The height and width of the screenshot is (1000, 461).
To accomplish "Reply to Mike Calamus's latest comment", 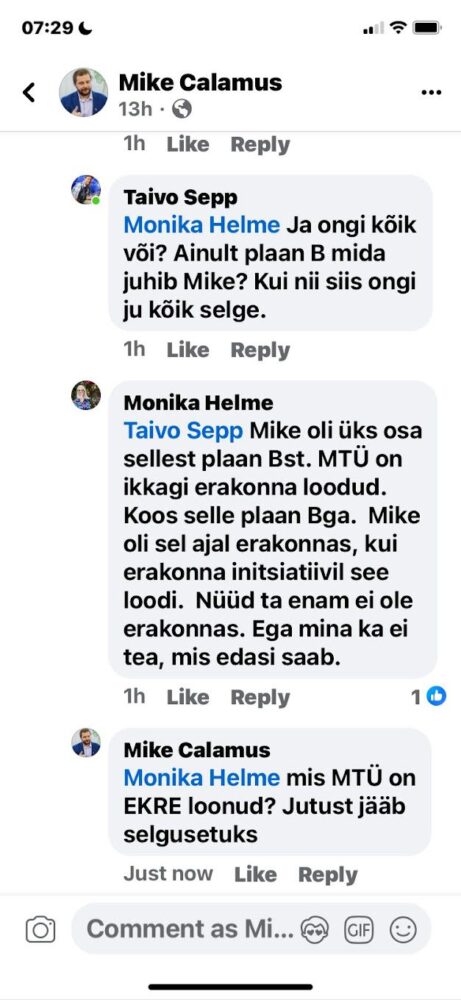I will (x=328, y=874).
